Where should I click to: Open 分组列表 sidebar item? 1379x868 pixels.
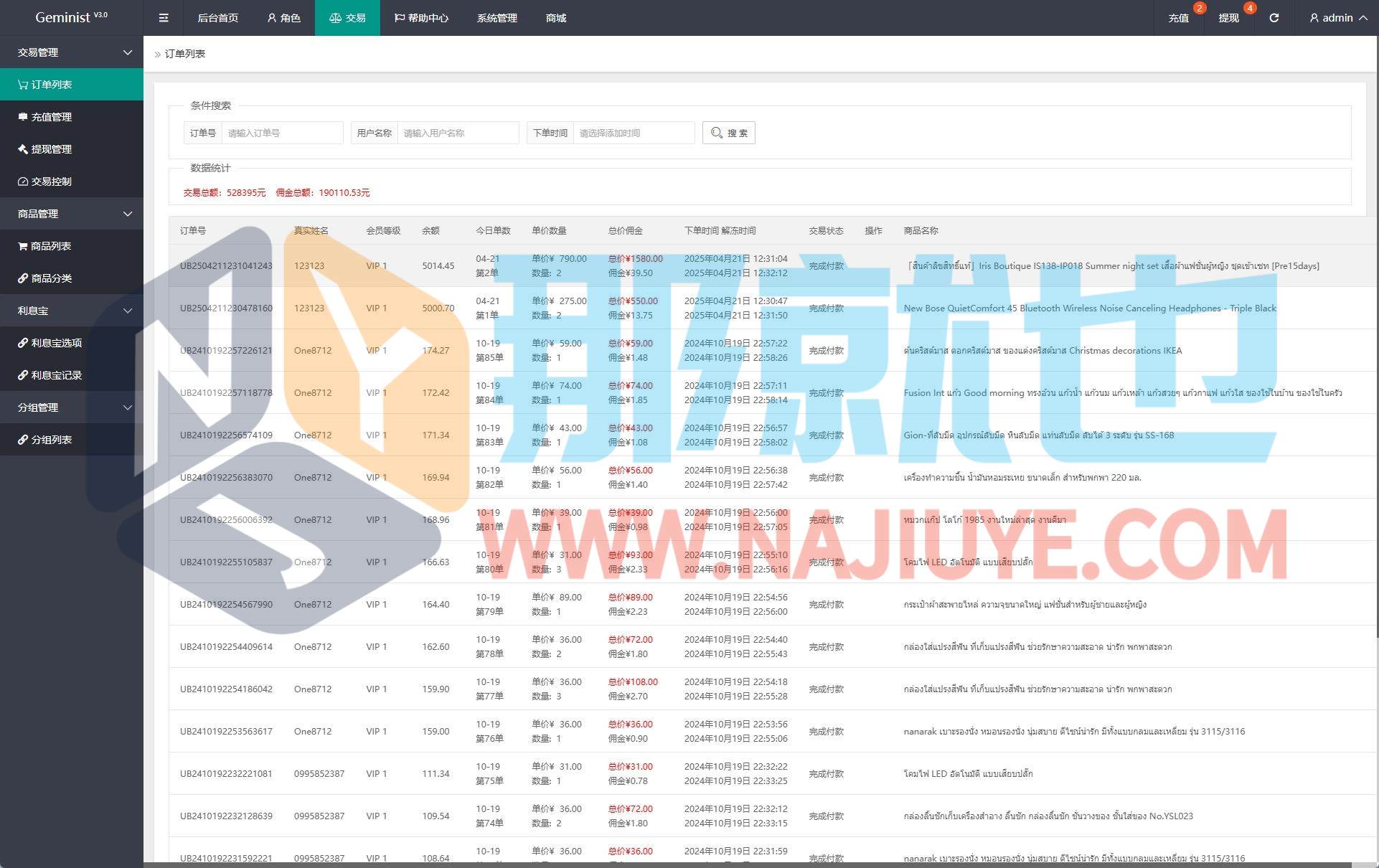pos(51,440)
